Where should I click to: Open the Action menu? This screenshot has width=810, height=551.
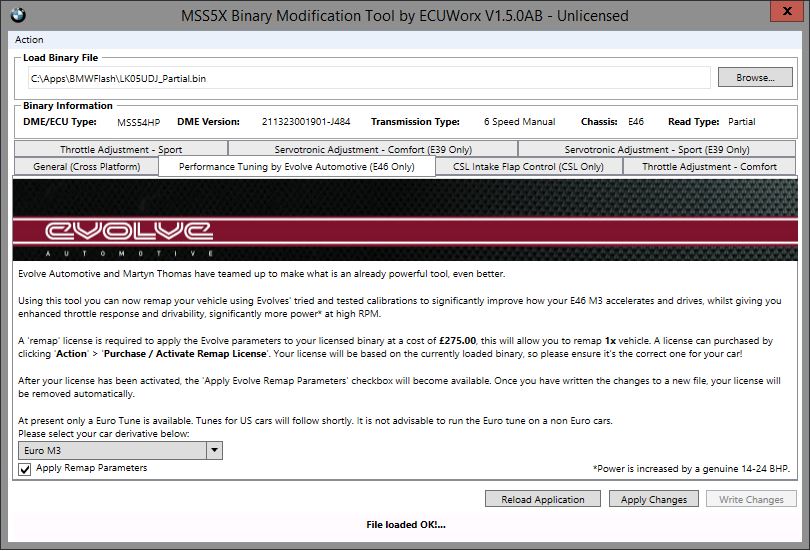[29, 40]
